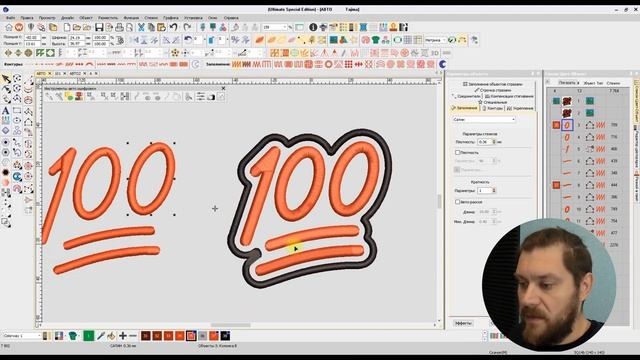Select the lettering A tool in toolbox
Screen dimensions: 640x360
(x=6, y=111)
